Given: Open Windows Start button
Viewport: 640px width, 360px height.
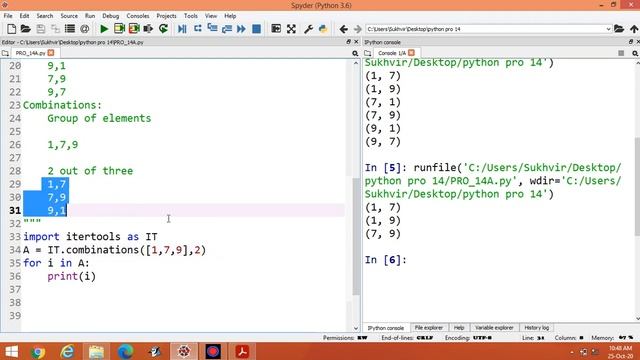Looking at the screenshot, I should pos(11,351).
